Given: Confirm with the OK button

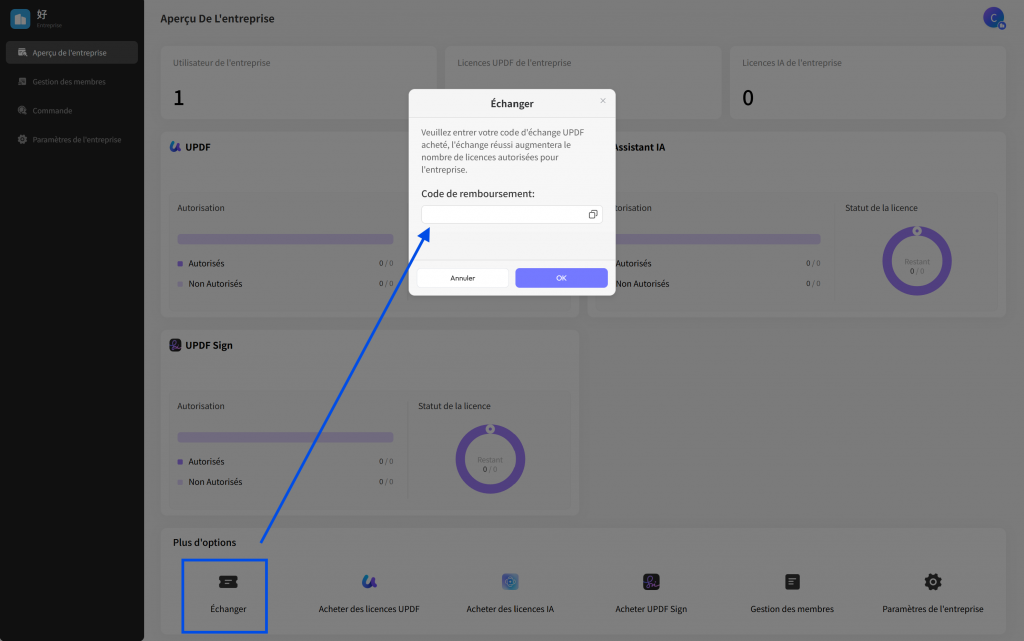Looking at the screenshot, I should point(561,278).
